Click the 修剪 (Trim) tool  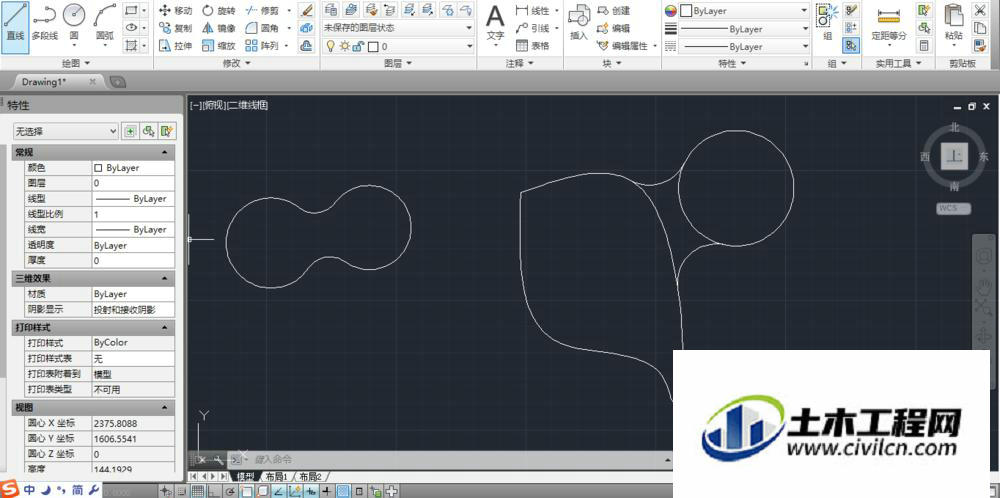coord(262,10)
